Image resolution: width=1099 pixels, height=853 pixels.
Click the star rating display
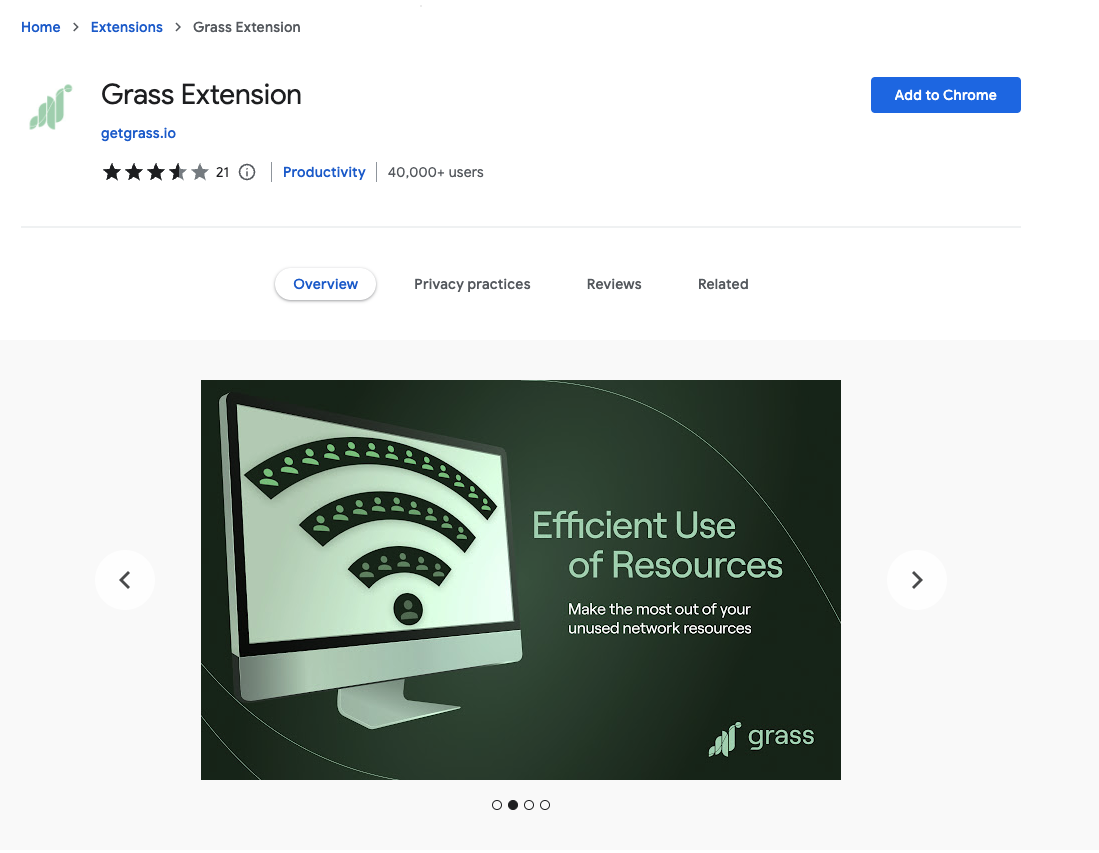pos(156,172)
